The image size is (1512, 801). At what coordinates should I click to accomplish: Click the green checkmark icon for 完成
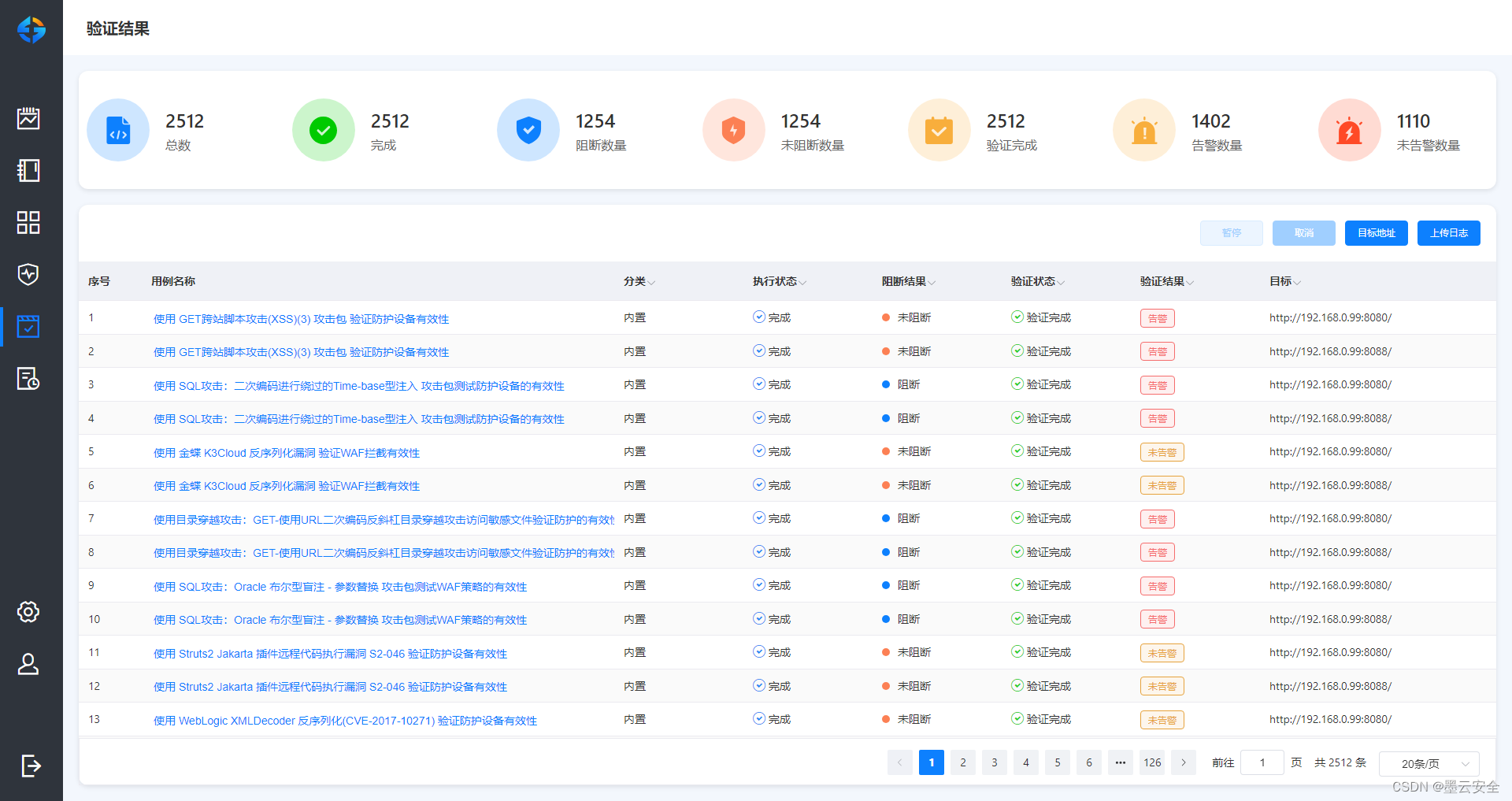pyautogui.click(x=324, y=130)
